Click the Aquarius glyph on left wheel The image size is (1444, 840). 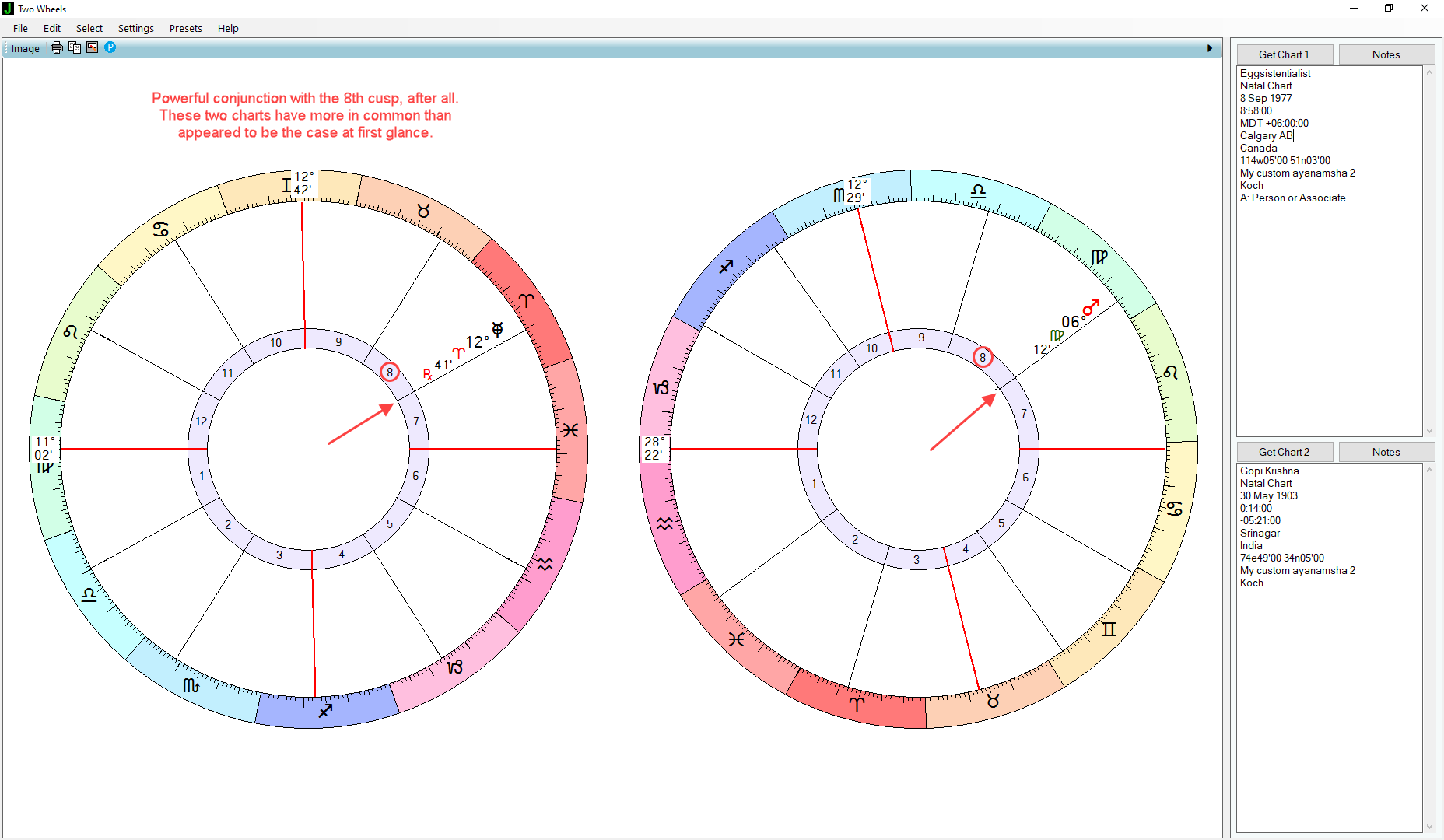point(545,565)
